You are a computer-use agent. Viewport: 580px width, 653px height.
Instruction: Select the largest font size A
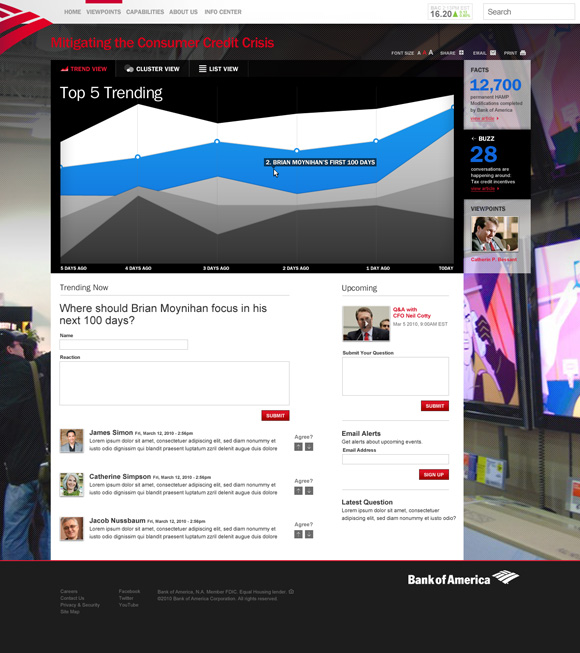pos(431,52)
